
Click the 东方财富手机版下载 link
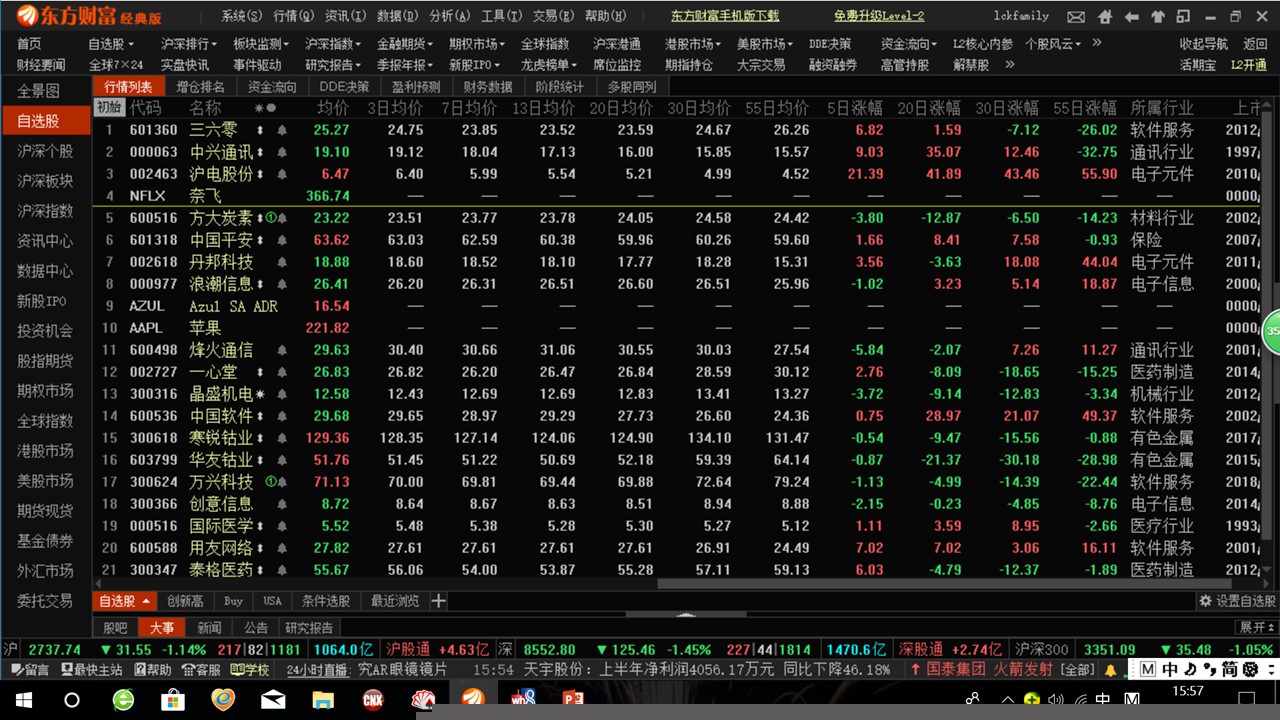coord(725,16)
